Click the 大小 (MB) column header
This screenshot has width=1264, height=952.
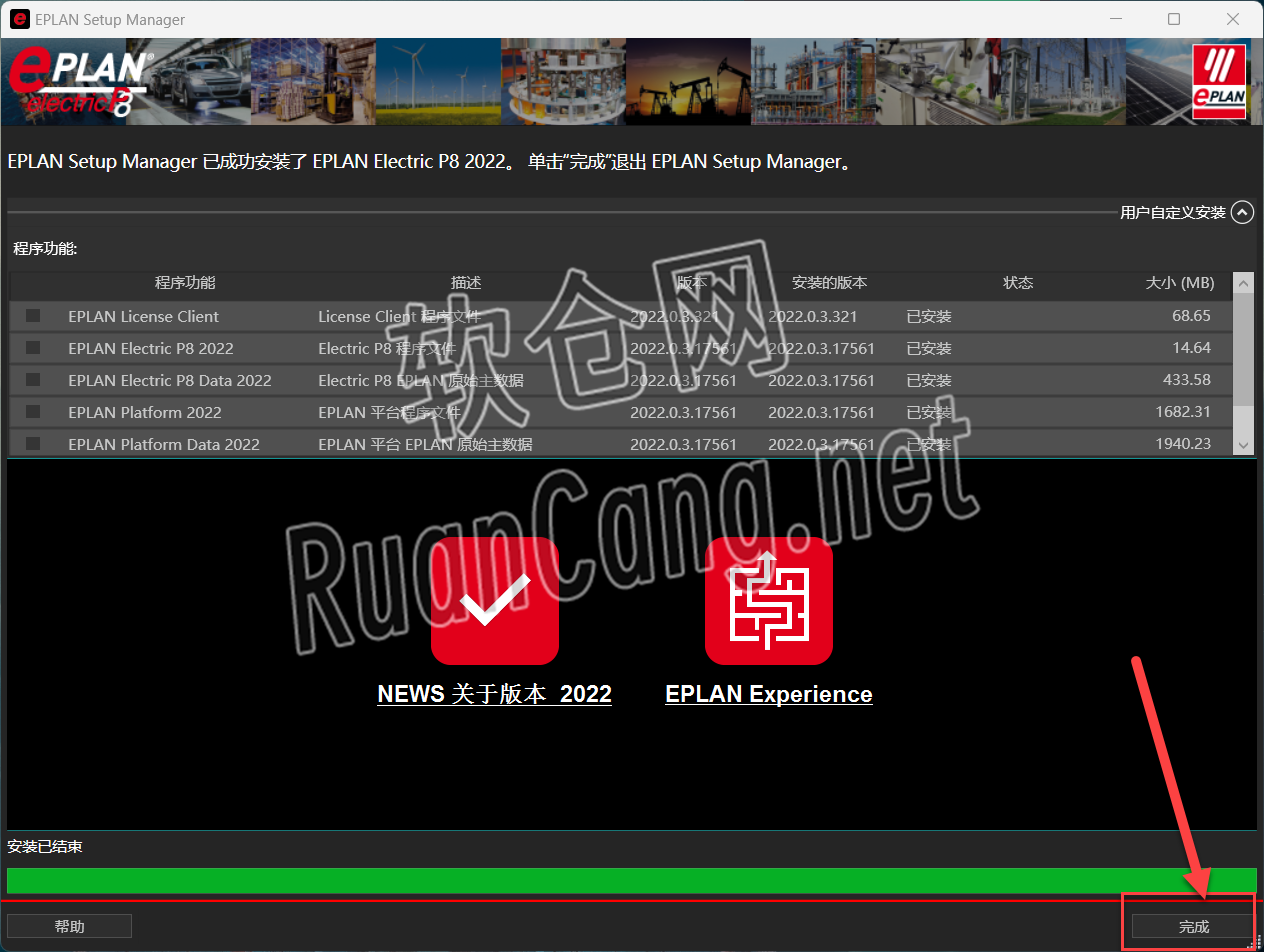[1179, 283]
